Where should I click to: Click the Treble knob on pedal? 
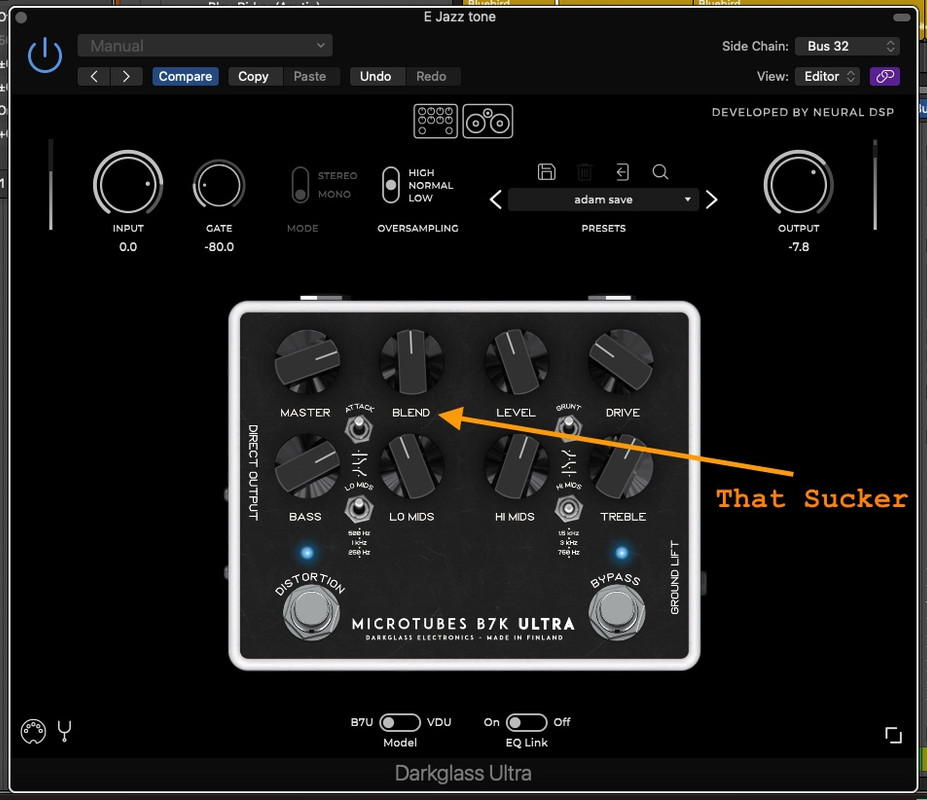coord(621,467)
